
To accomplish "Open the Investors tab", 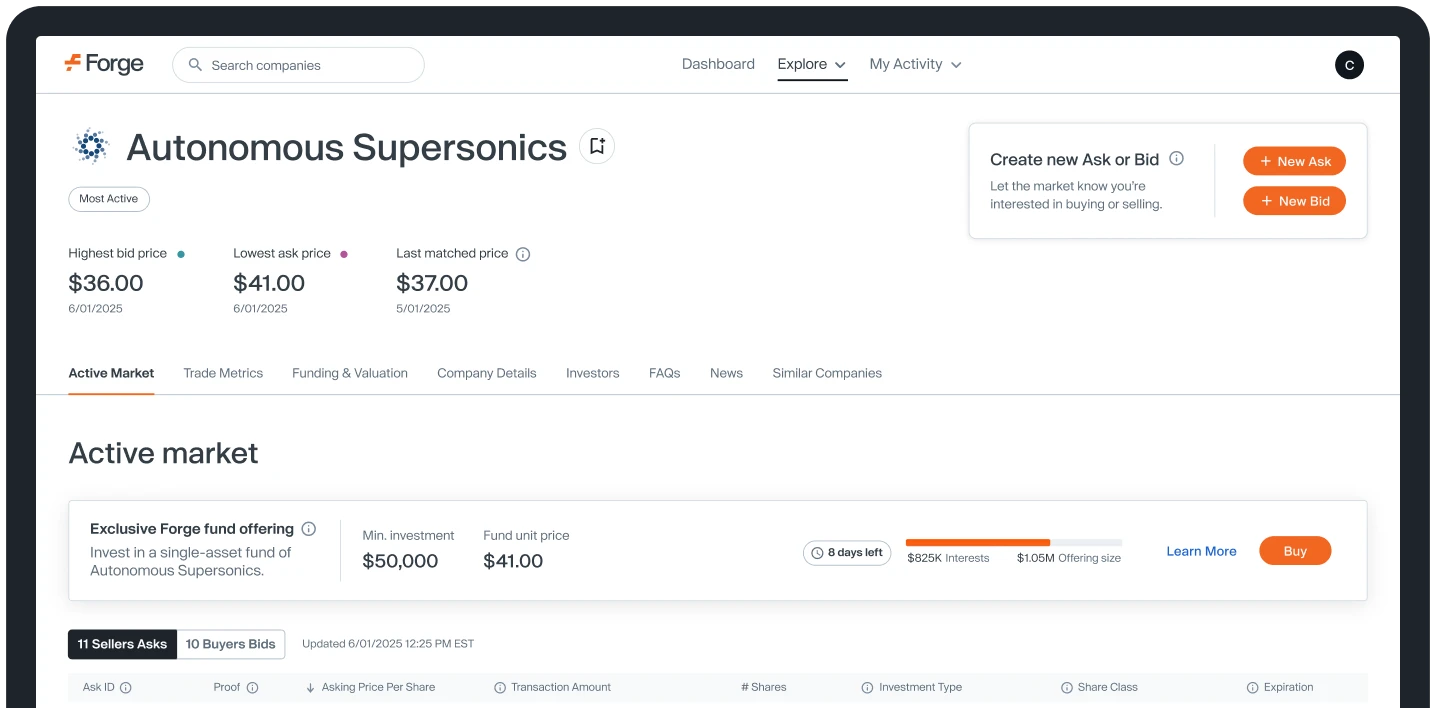I will click(x=593, y=373).
